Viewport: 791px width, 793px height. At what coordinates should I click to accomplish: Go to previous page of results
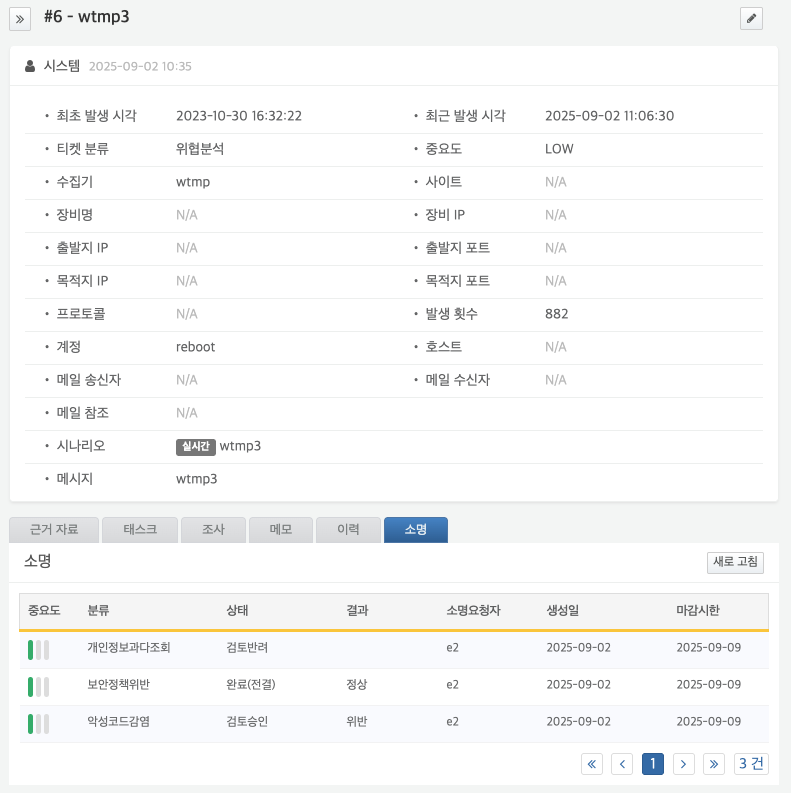622,764
